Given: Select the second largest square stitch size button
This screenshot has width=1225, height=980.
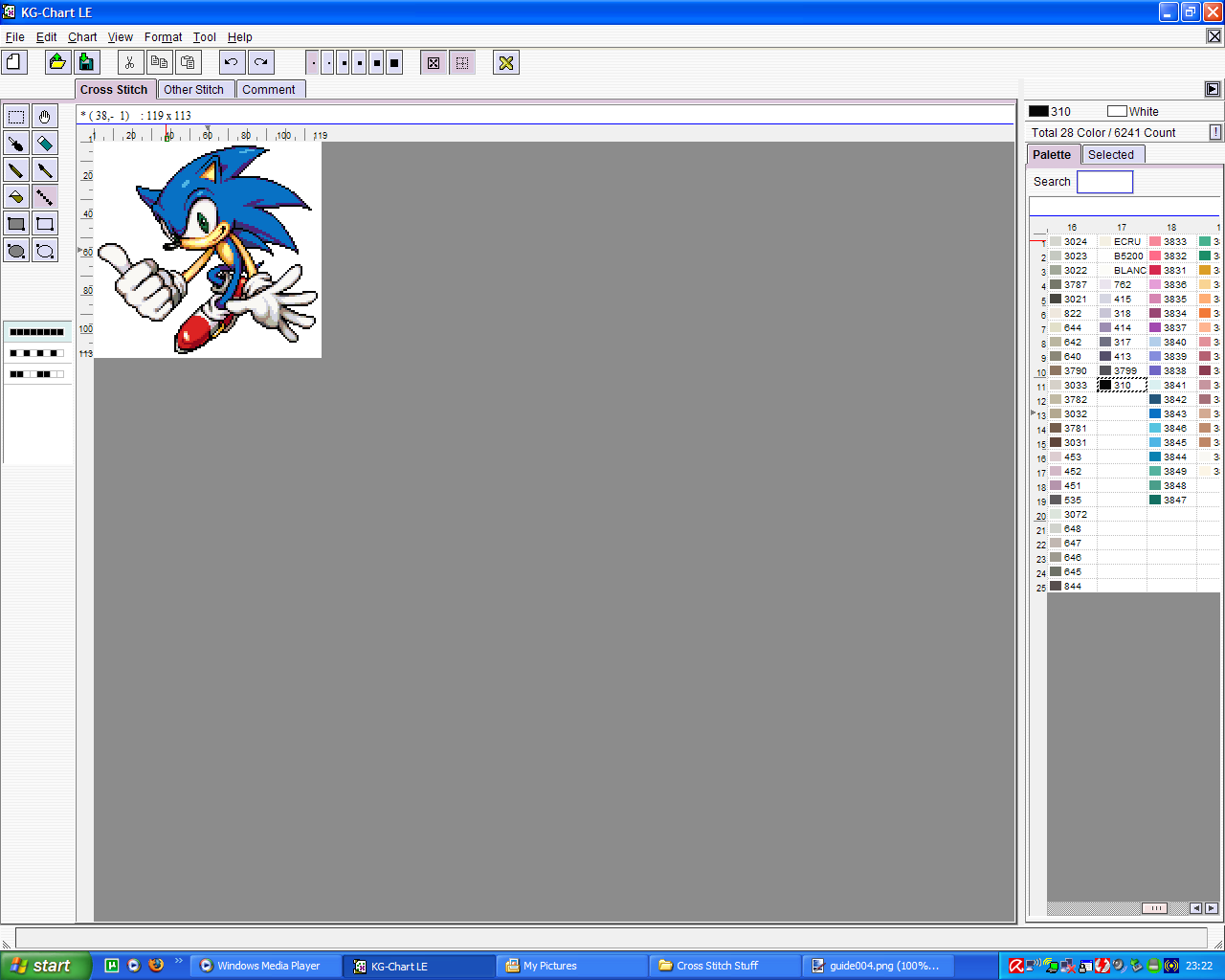Looking at the screenshot, I should 377,63.
